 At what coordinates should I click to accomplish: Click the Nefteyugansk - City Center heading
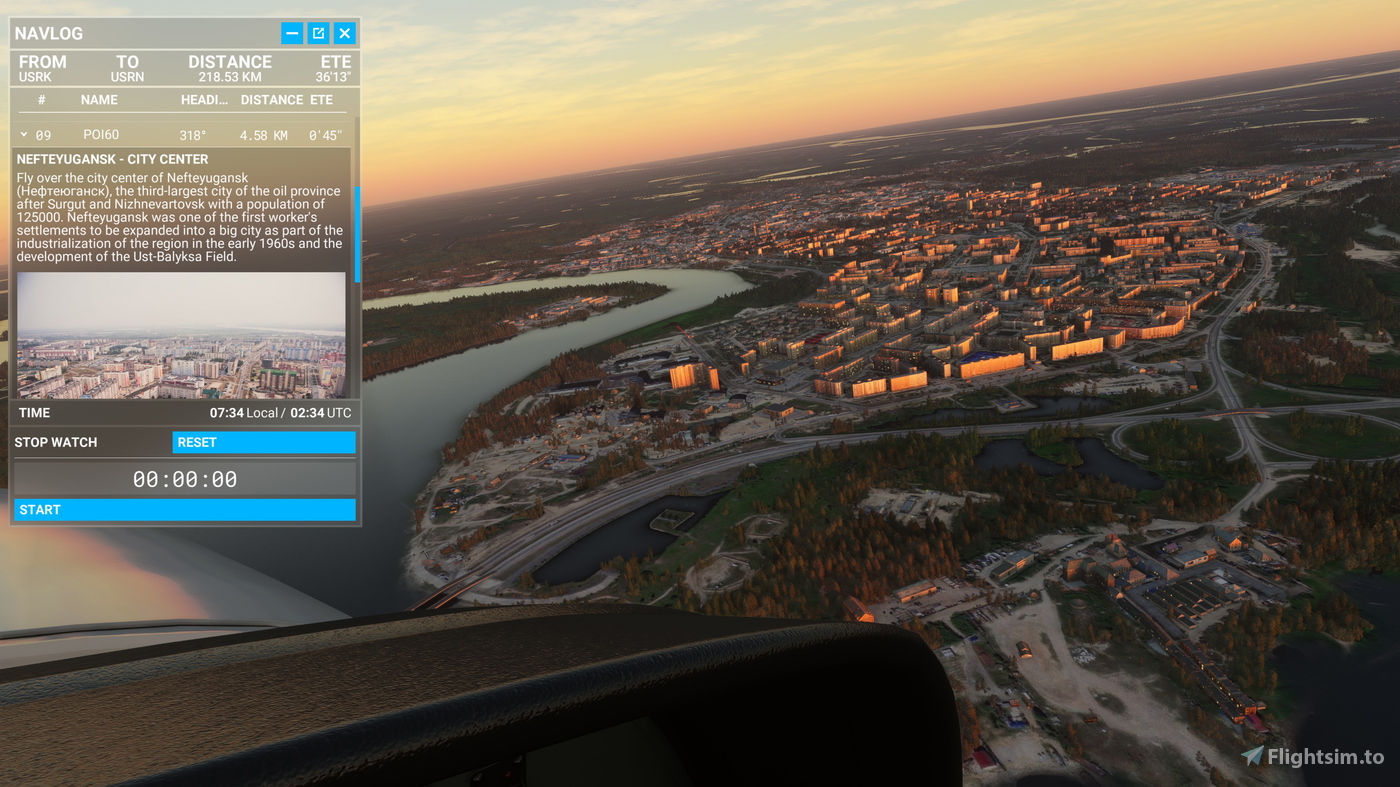(113, 159)
